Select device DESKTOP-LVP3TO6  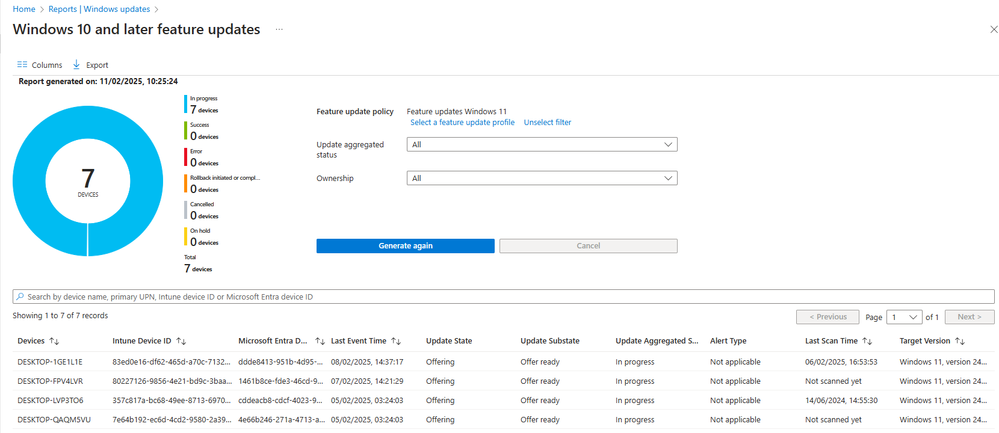tap(50, 401)
